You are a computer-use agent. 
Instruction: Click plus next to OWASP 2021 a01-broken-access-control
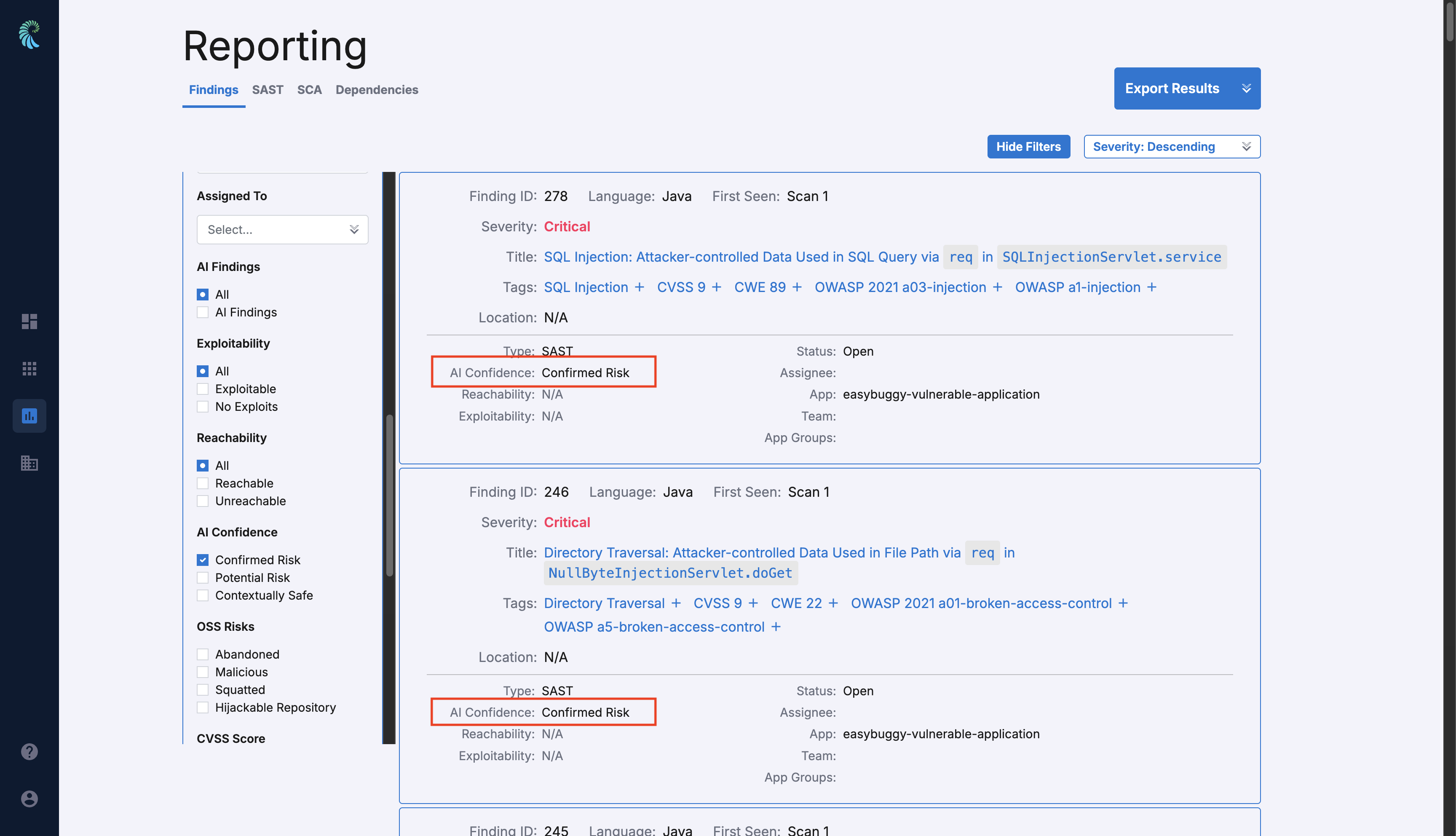(x=1123, y=603)
